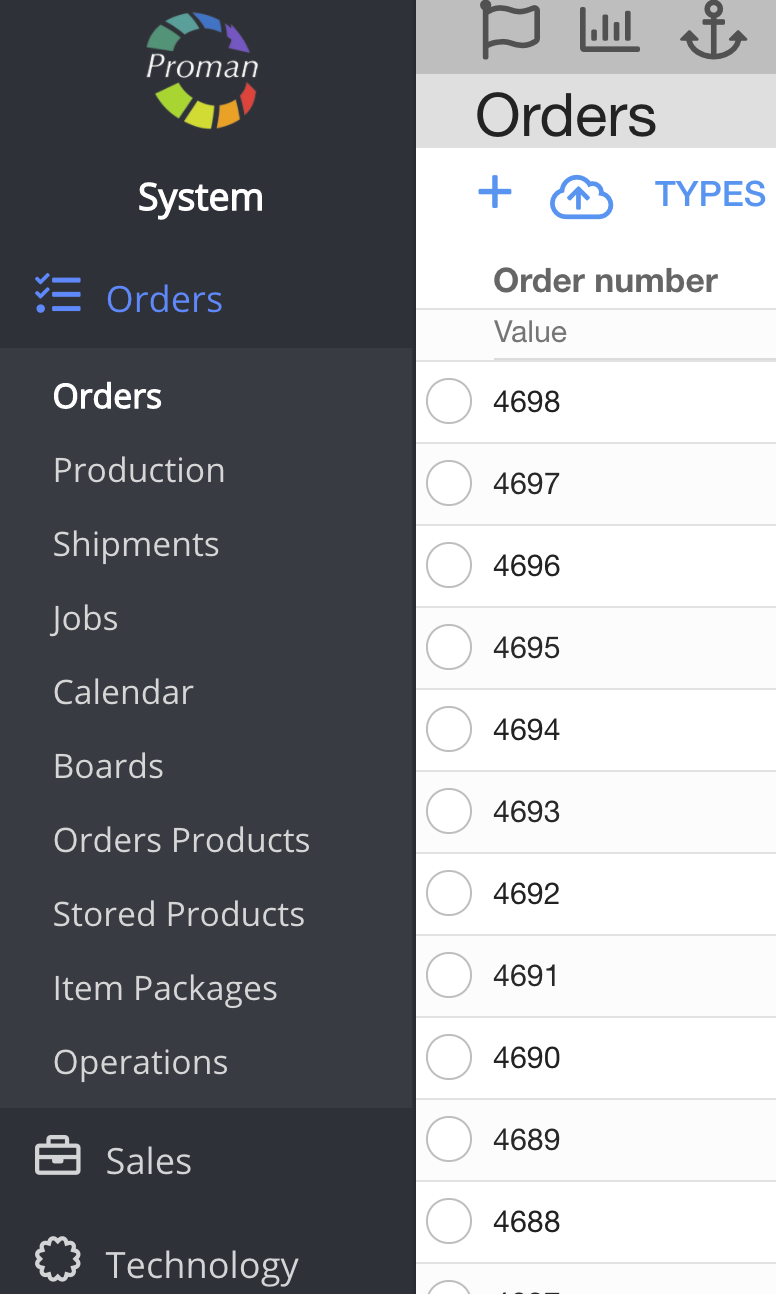Select the radio button for order 4695
The image size is (776, 1294).
coord(449,648)
